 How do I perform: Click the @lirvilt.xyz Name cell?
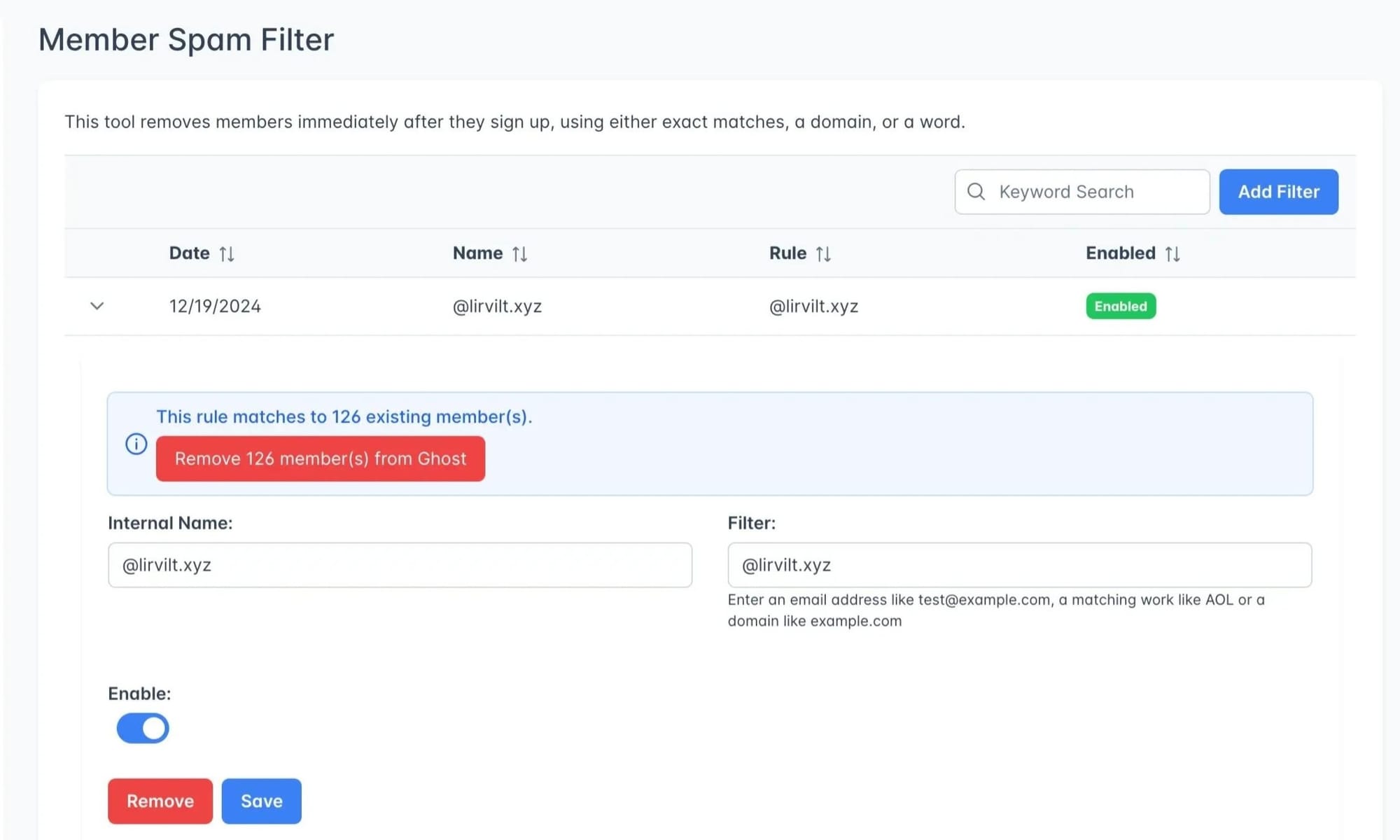point(497,307)
